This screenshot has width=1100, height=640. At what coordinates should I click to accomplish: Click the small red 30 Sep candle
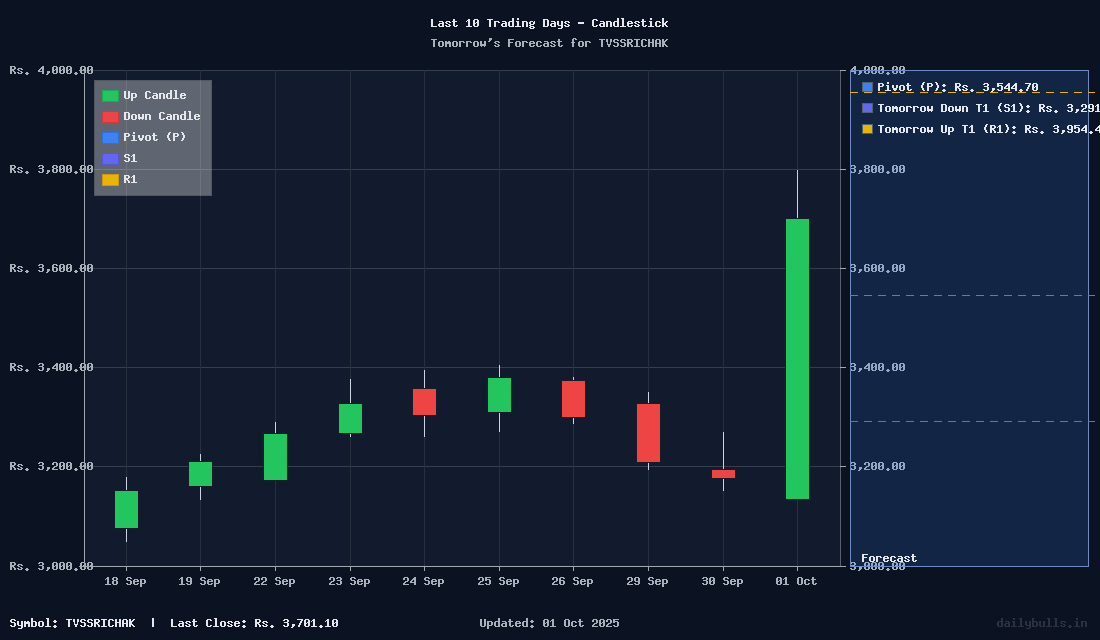723,474
